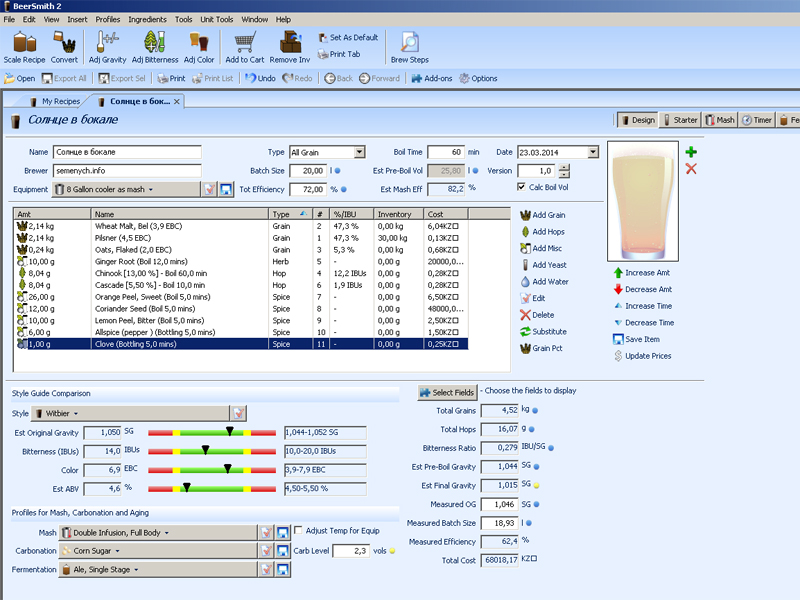Viewport: 800px width, 600px height.
Task: Click Substitute ingredient
Action: pos(543,332)
